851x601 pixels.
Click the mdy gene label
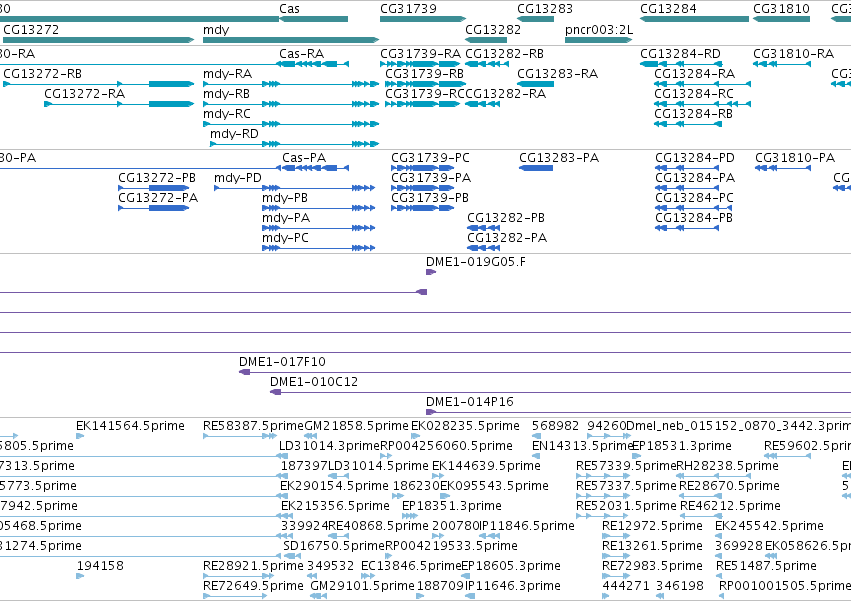(x=216, y=30)
